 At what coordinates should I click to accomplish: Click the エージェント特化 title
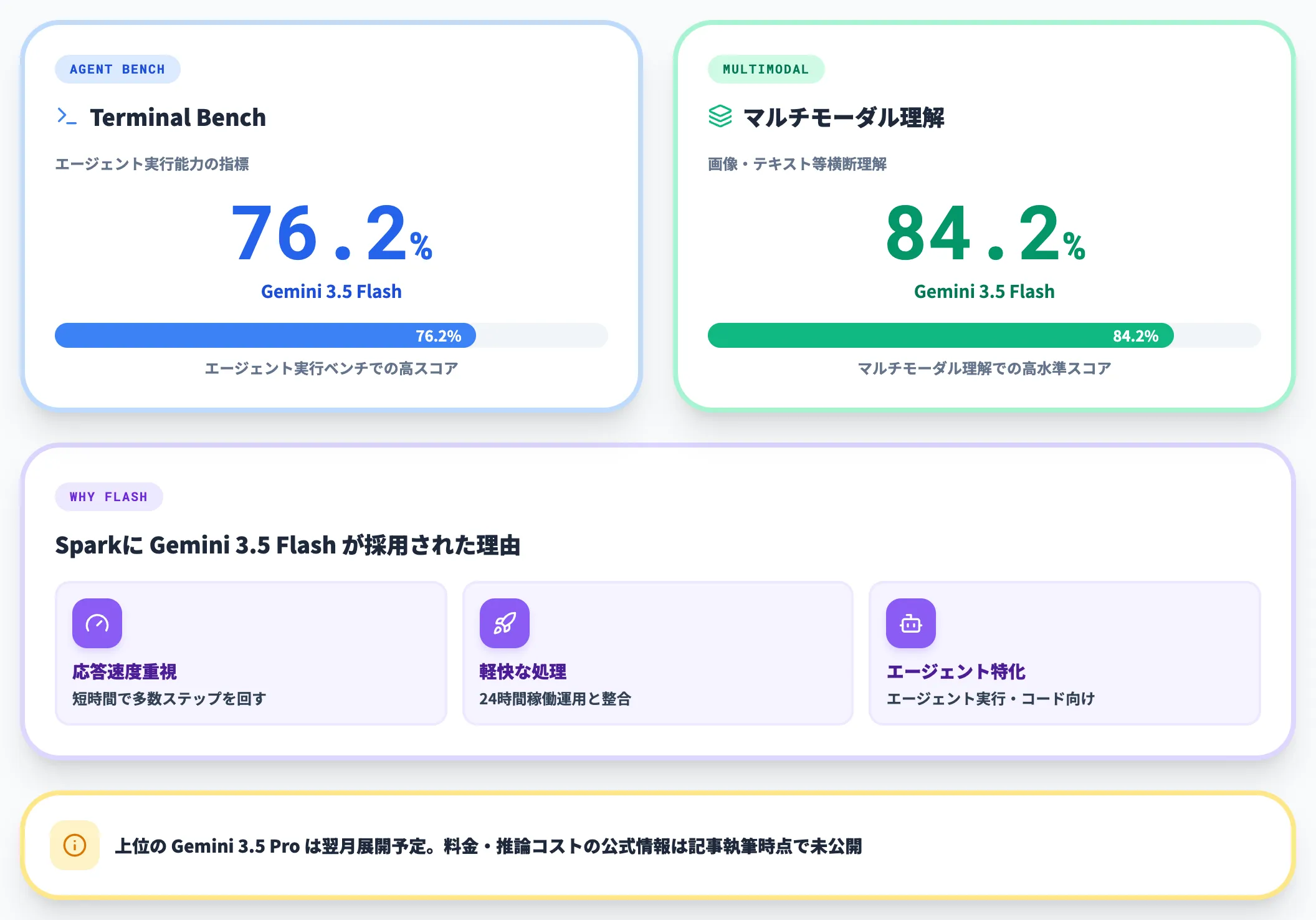(x=956, y=672)
